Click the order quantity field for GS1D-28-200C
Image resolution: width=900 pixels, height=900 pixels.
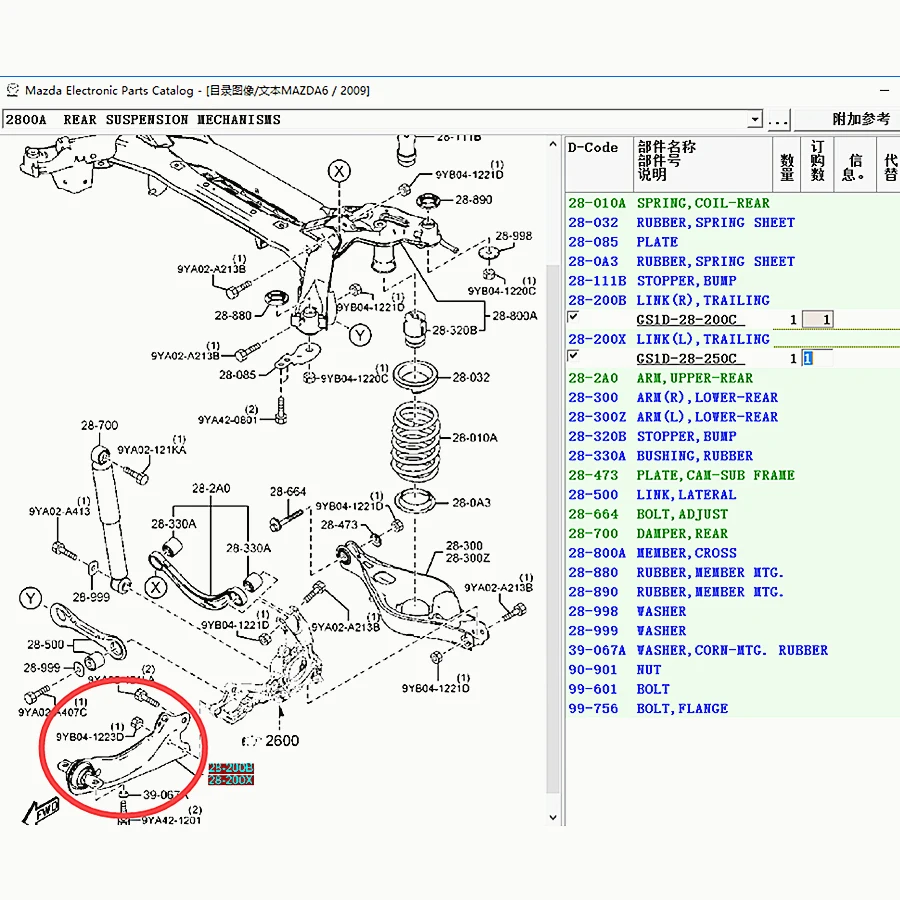817,320
